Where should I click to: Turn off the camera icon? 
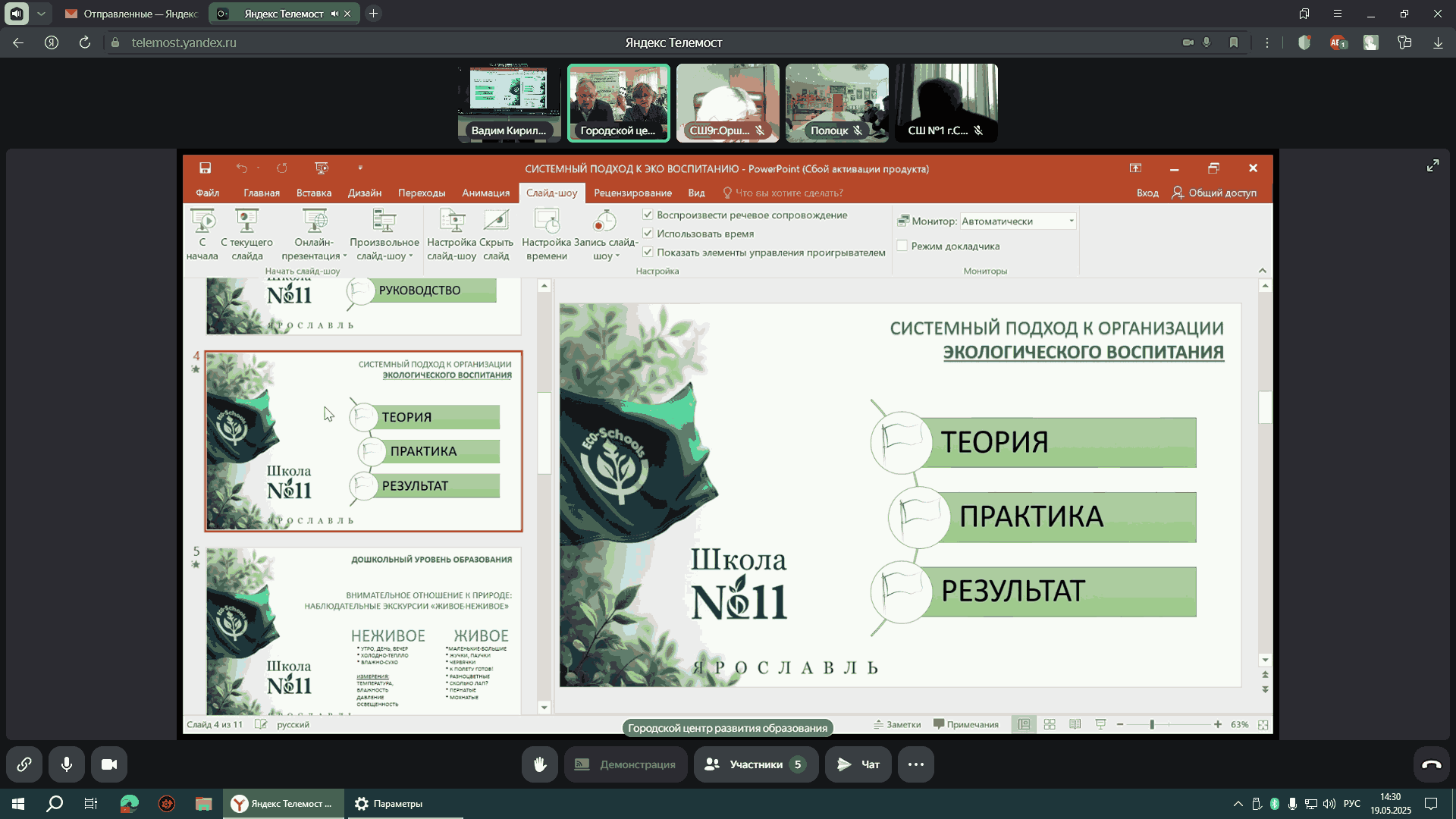[x=109, y=764]
